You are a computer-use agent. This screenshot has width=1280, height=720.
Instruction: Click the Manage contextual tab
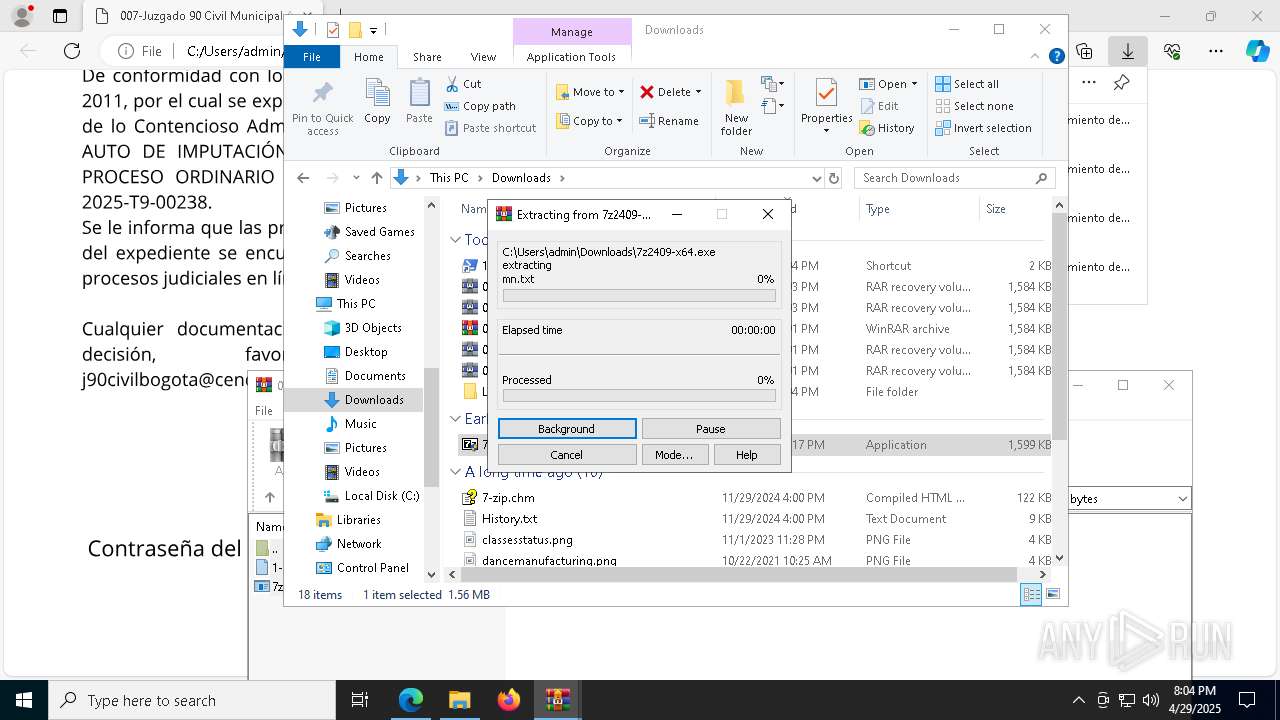tap(572, 32)
